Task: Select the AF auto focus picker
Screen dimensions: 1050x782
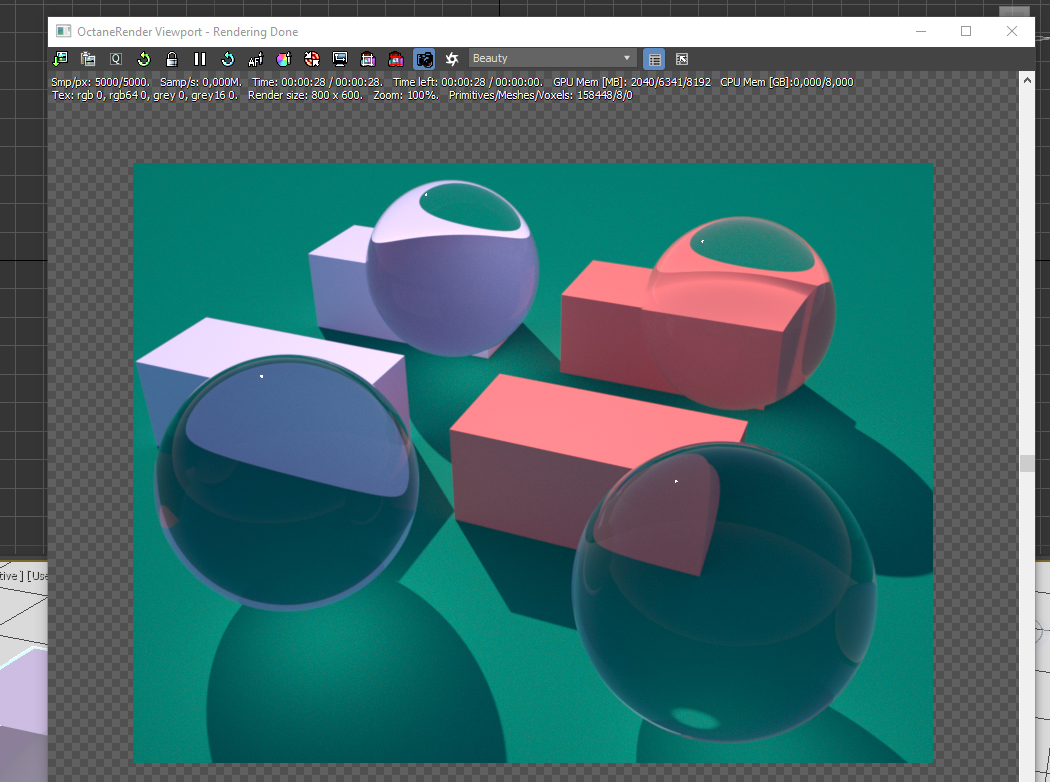Action: tap(256, 59)
